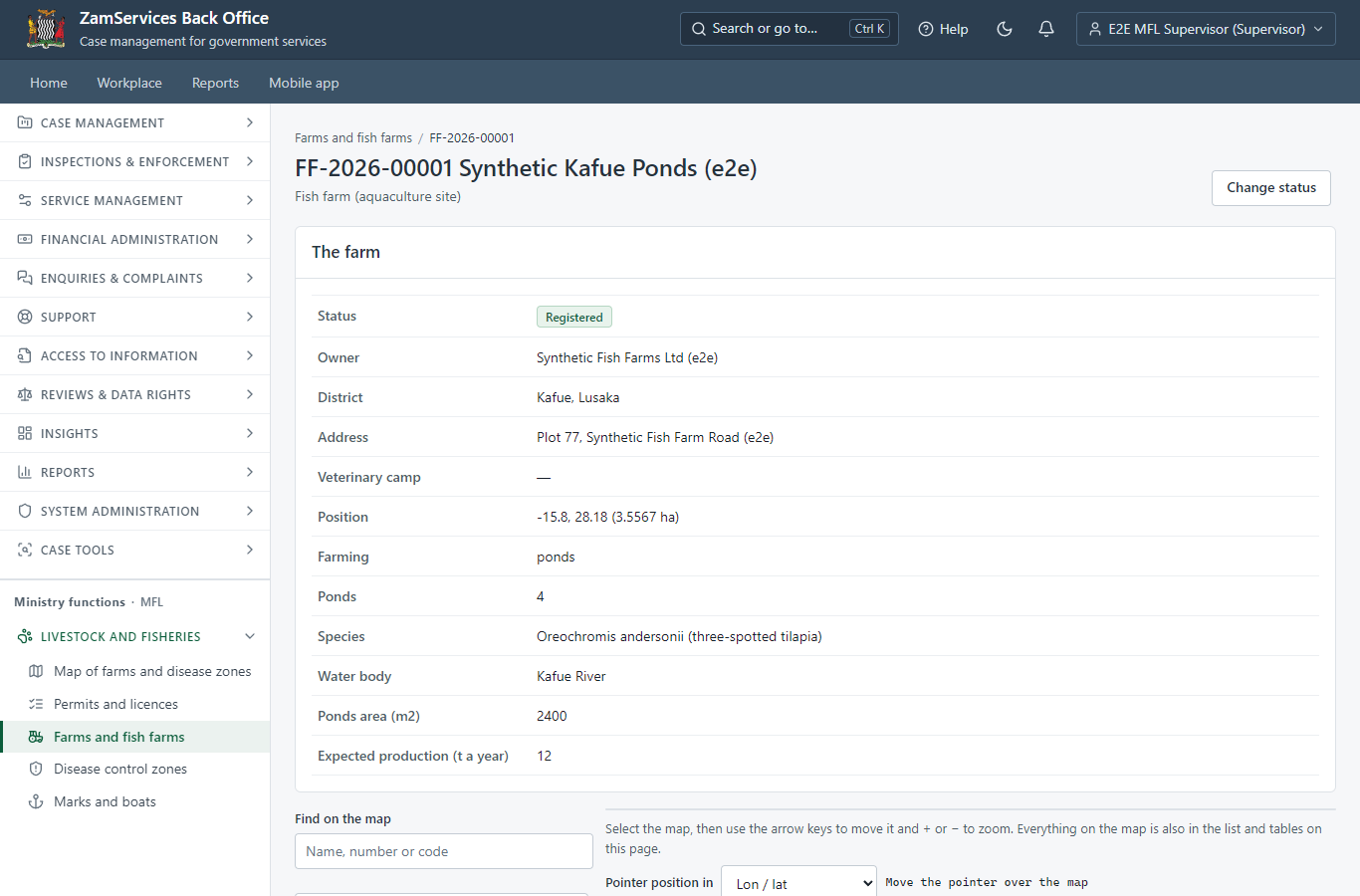Click the Change status button
Viewport: 1360px width, 896px height.
[x=1271, y=188]
